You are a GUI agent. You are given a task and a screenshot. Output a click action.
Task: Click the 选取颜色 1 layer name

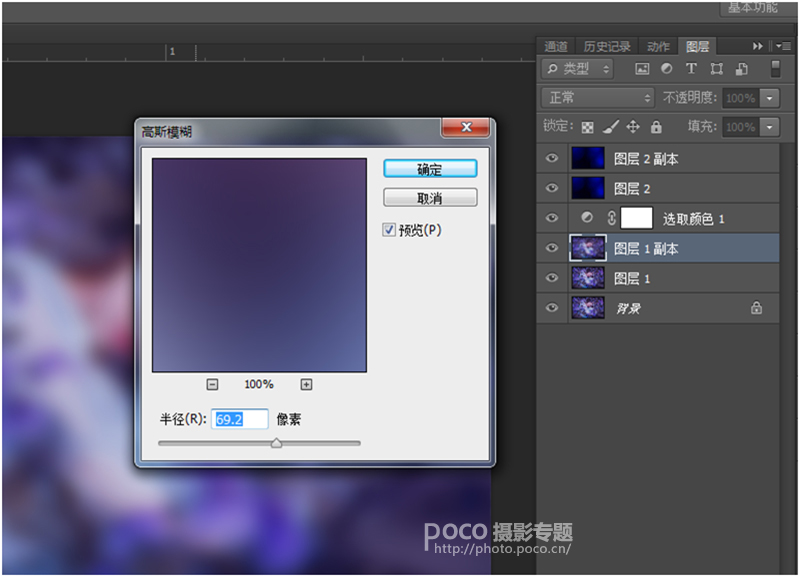pos(693,219)
